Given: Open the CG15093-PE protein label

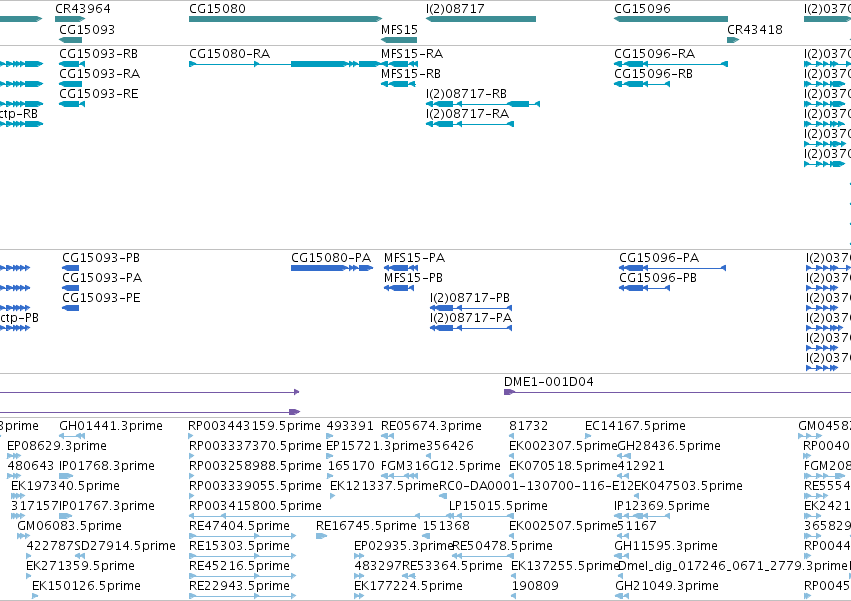Looking at the screenshot, I should 101,298.
